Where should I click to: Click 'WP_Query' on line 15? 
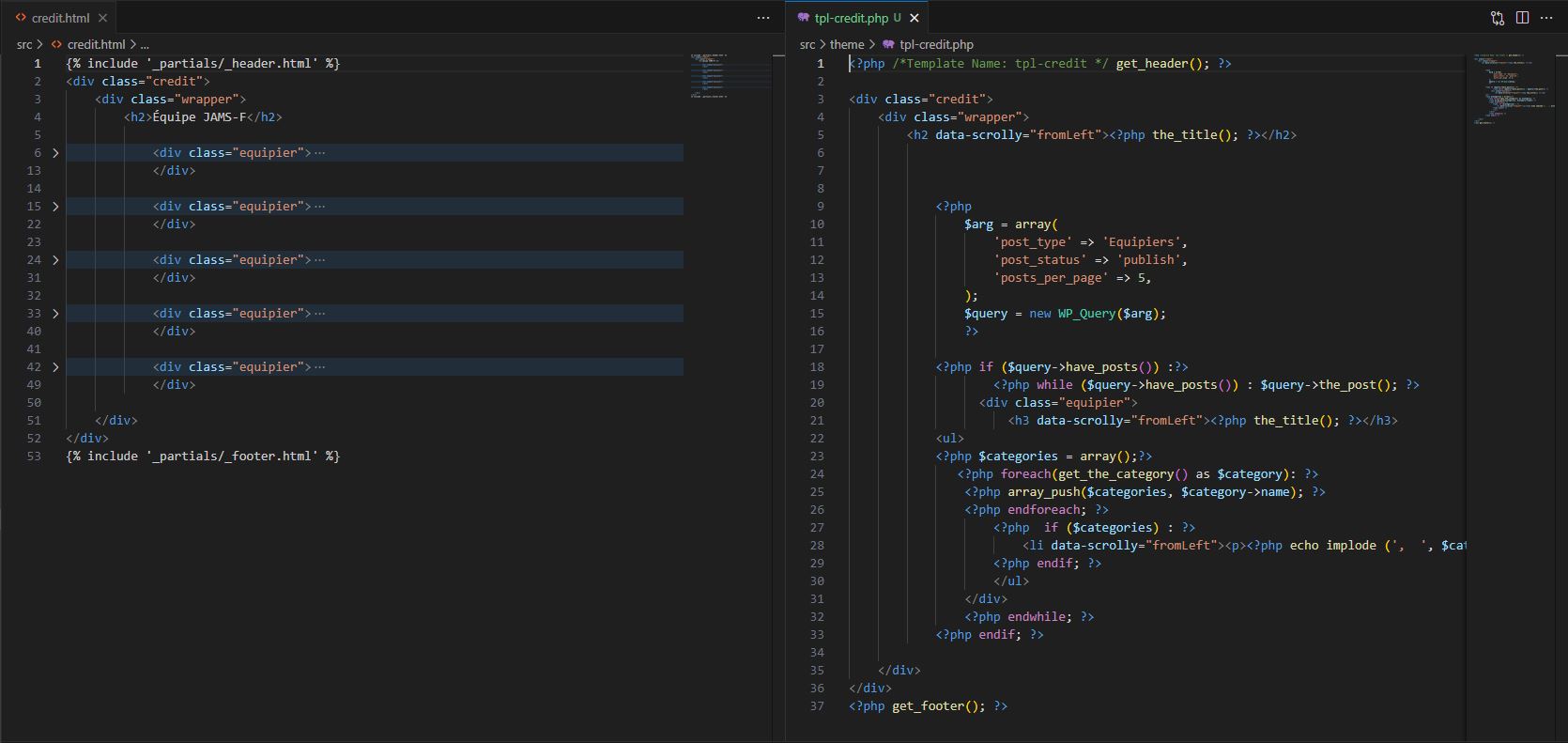1086,313
